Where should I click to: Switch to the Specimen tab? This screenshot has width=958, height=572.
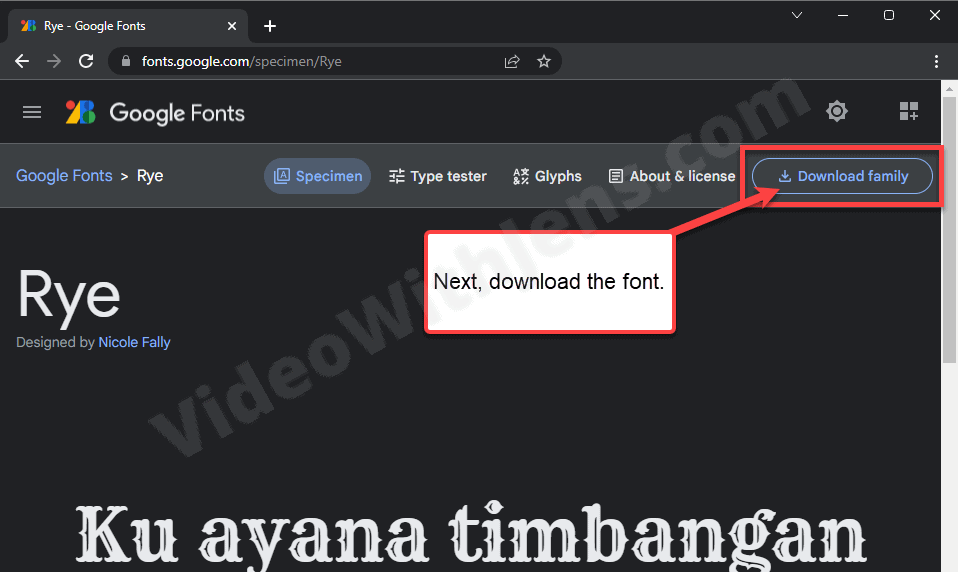[x=317, y=176]
